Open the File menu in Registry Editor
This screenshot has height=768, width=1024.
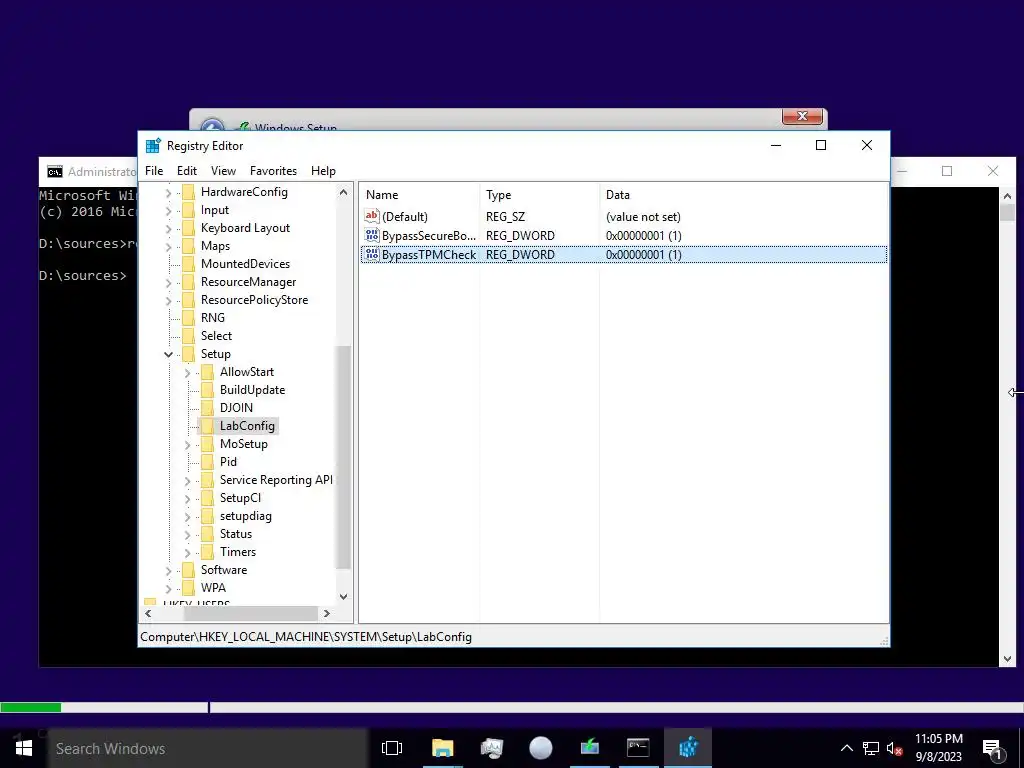pos(154,170)
